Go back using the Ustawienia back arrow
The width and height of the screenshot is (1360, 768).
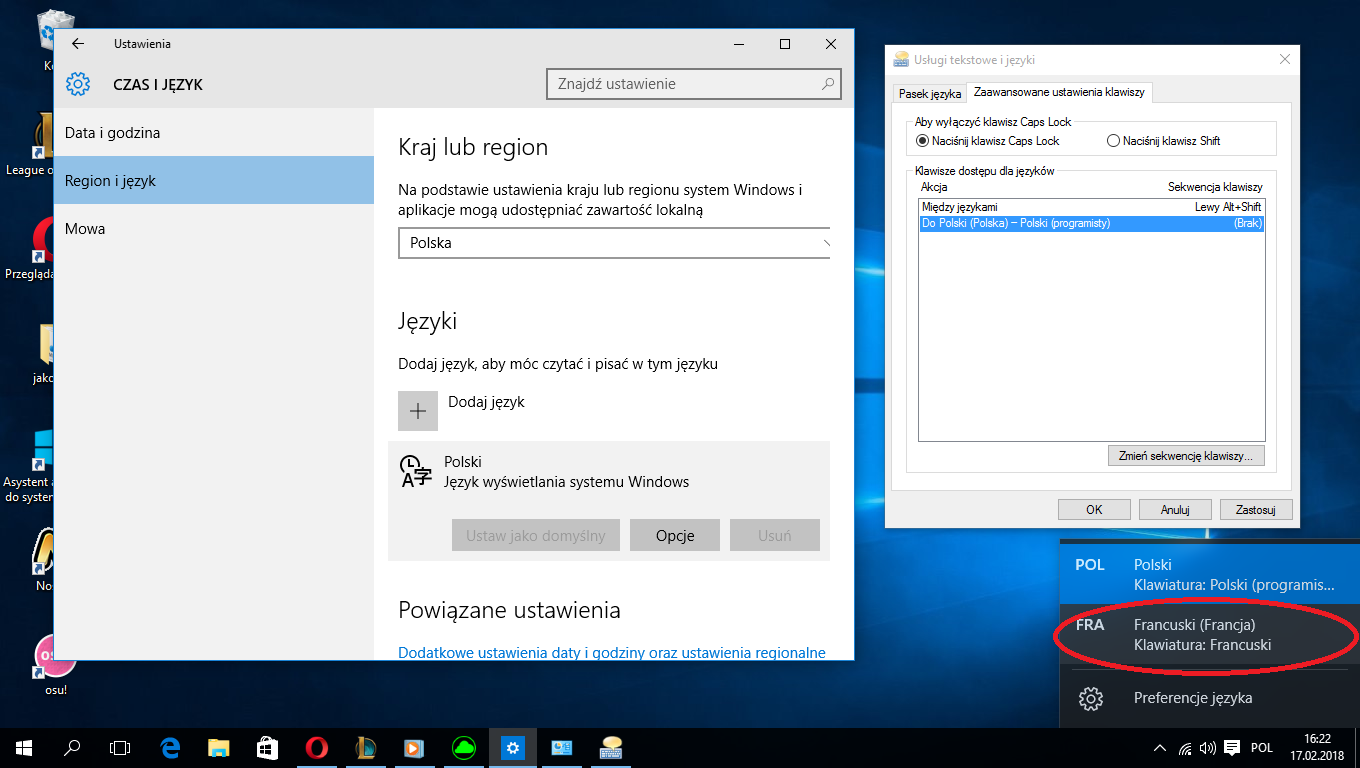pyautogui.click(x=78, y=44)
